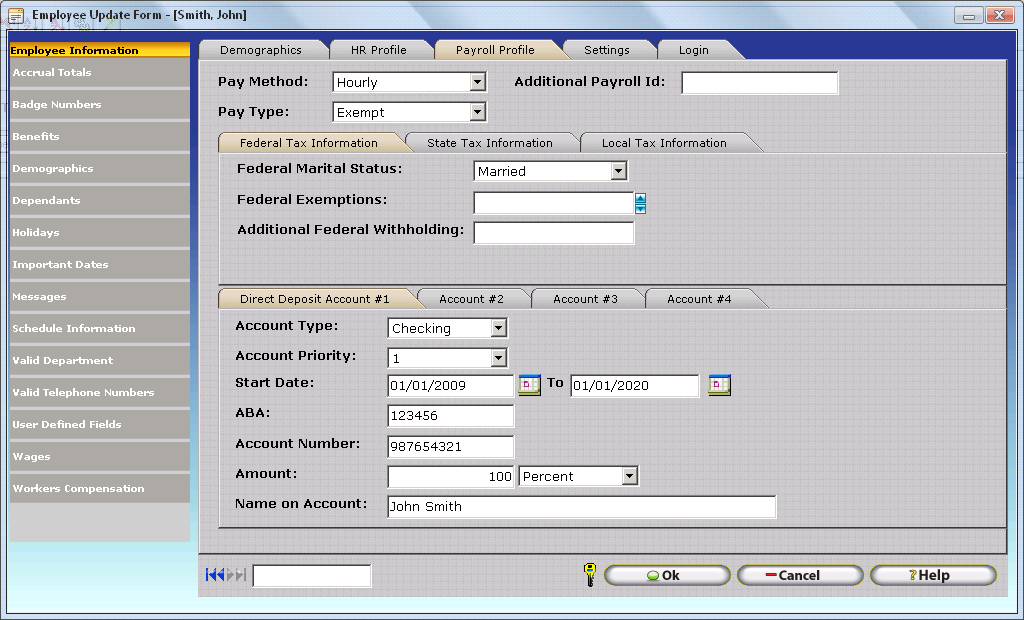The width and height of the screenshot is (1024, 620).
Task: Open the Account Type dropdown
Action: point(498,328)
